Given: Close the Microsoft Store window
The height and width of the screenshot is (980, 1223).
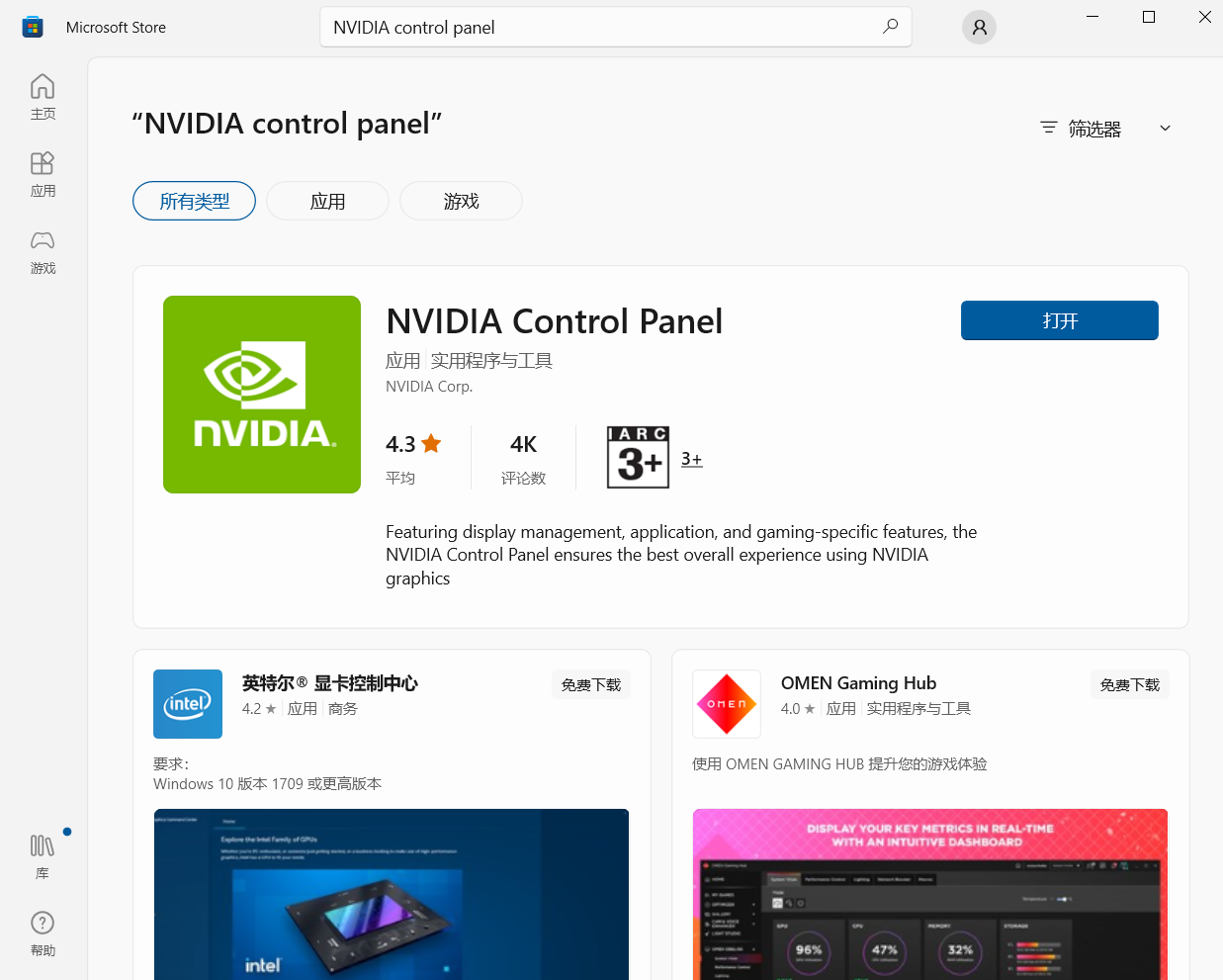Looking at the screenshot, I should 1204,17.
